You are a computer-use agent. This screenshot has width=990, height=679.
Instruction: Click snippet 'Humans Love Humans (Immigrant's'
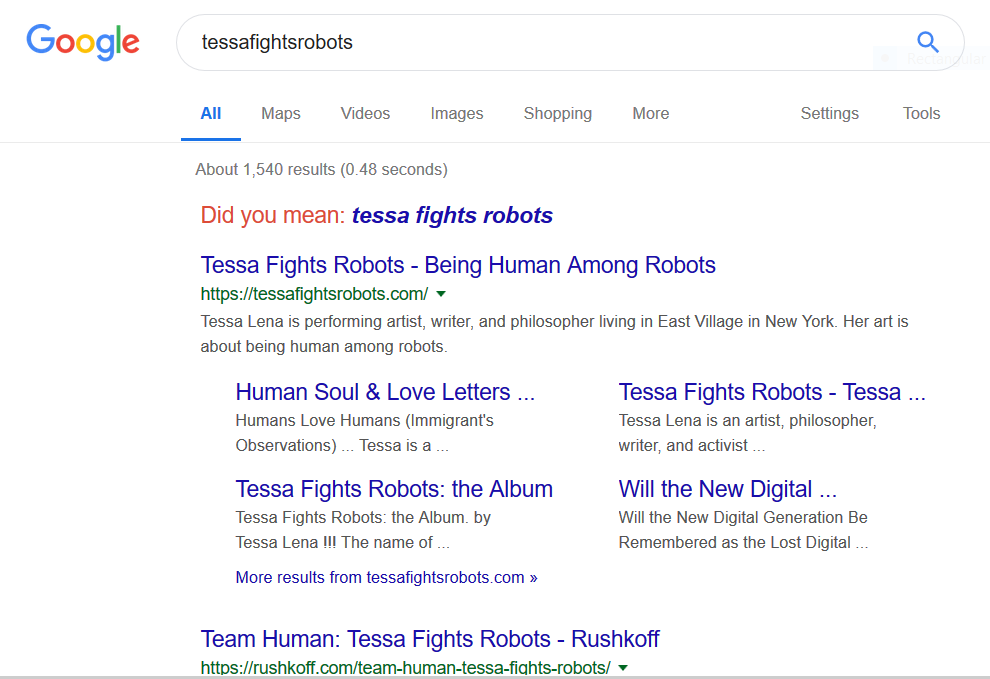365,421
